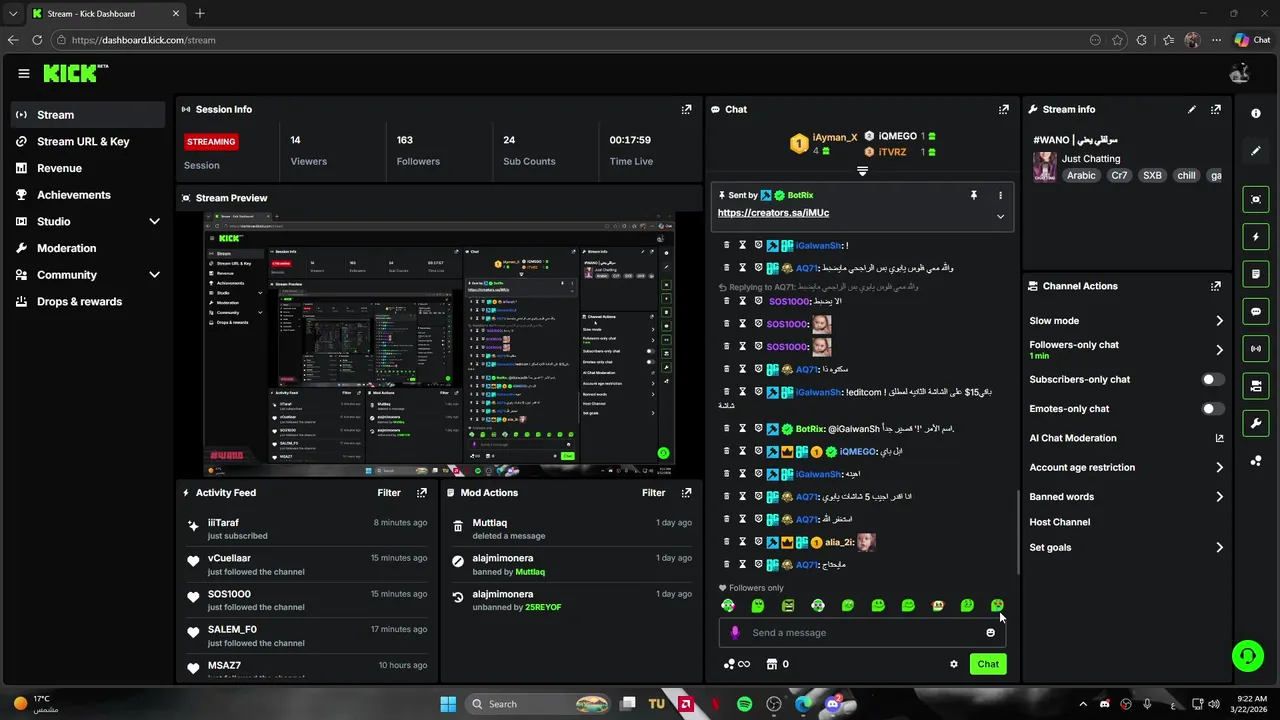Image resolution: width=1280 pixels, height=720 pixels.
Task: Click the Stream Preview thumbnail
Action: [x=439, y=344]
